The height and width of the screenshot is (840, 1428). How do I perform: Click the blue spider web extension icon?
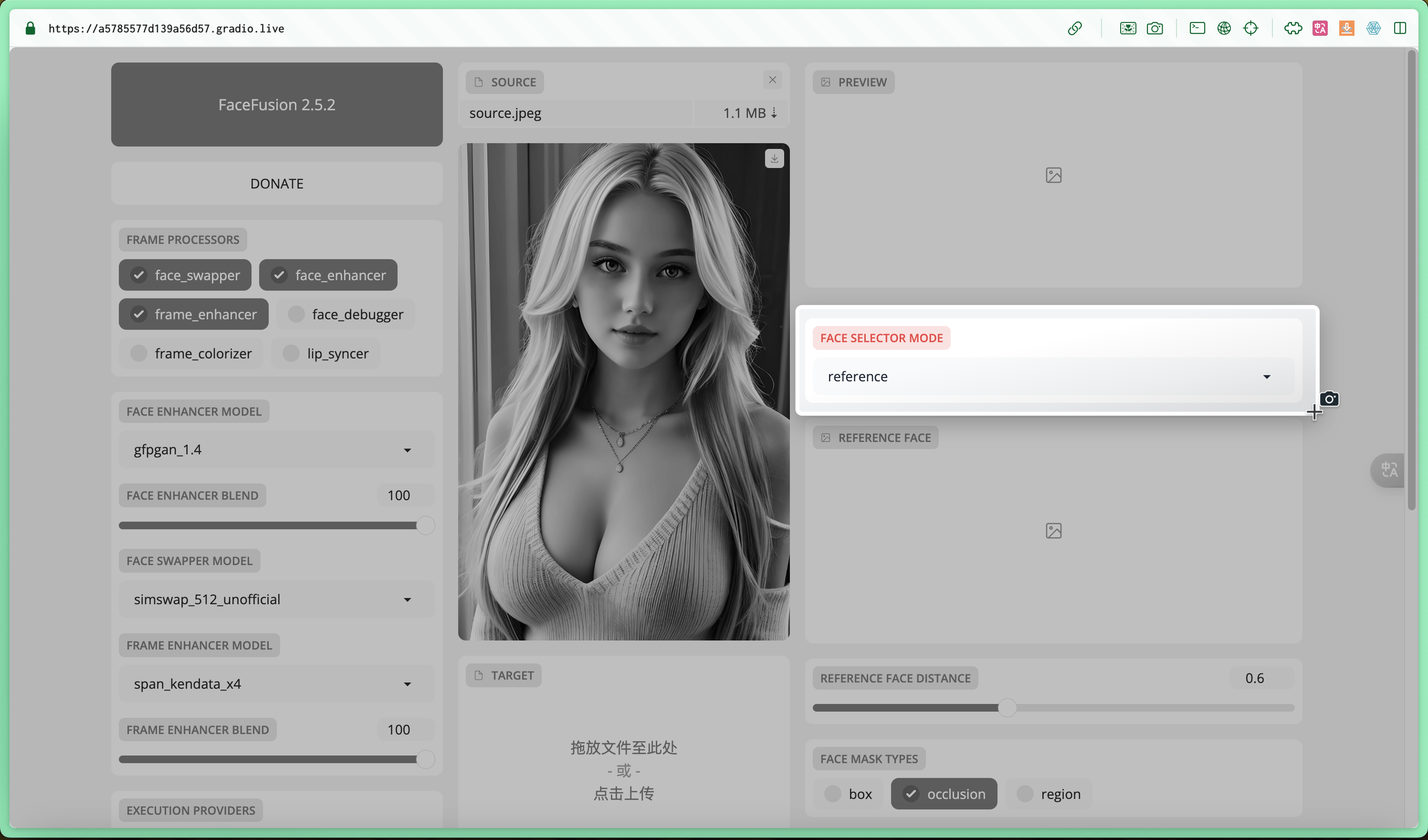coord(1374,28)
